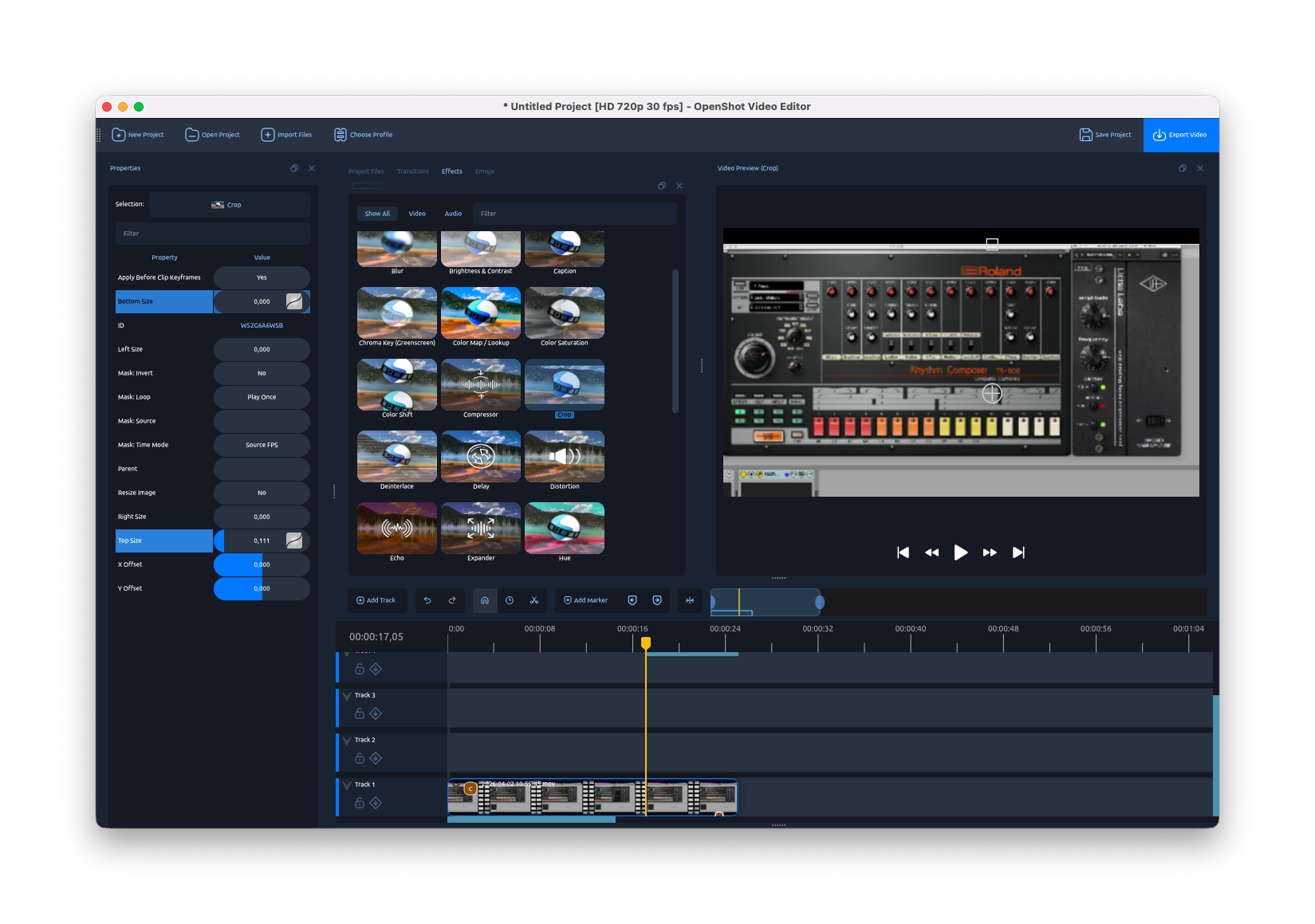Open keyframe options for Track 1
1315x924 pixels.
(376, 803)
